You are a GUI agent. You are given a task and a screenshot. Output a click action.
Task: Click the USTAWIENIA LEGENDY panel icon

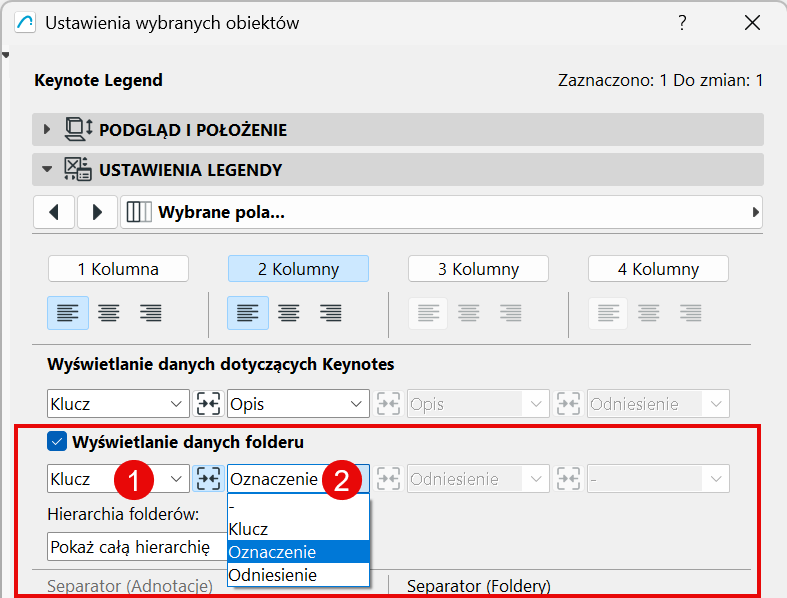tap(78, 169)
